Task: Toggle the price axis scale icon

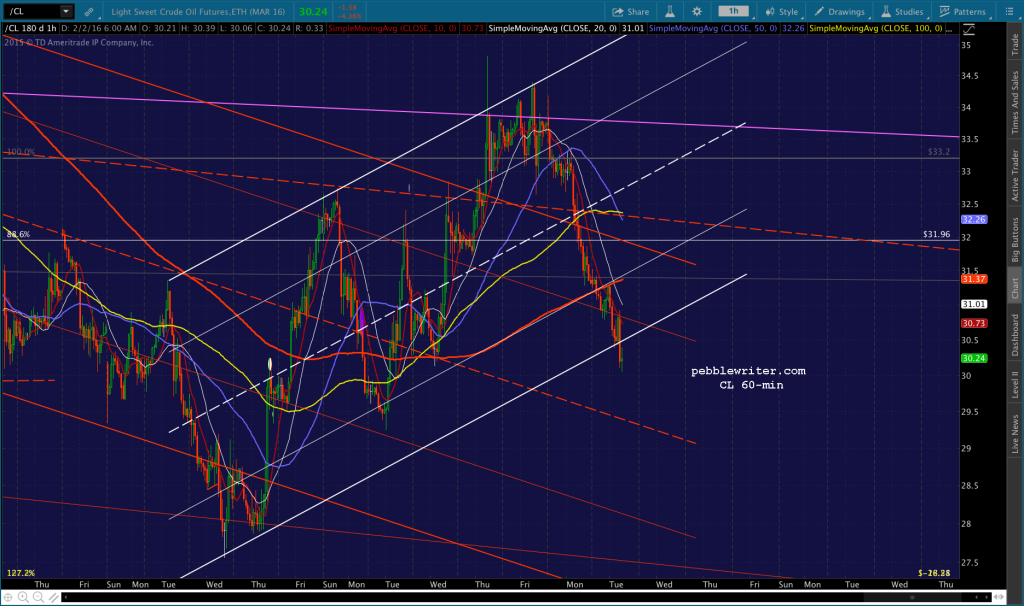Action: point(968,29)
